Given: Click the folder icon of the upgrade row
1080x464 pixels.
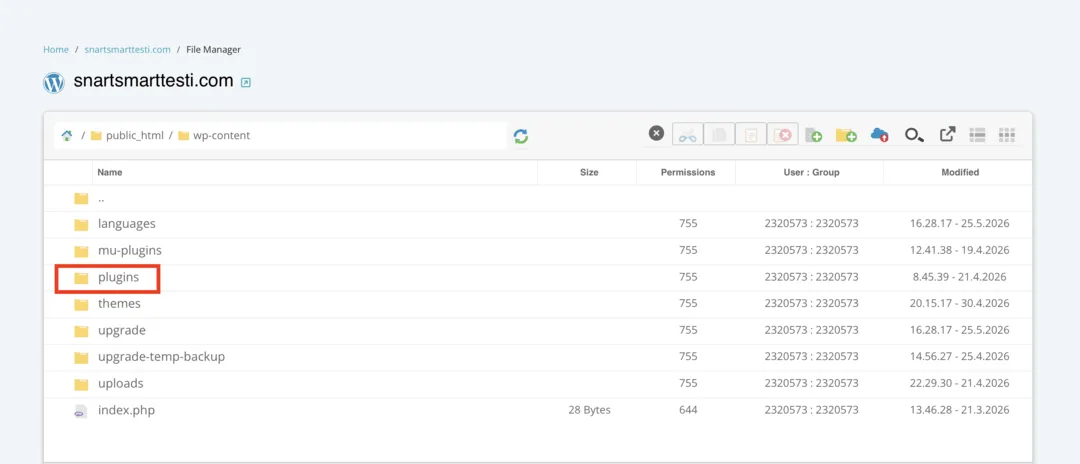Looking at the screenshot, I should [81, 331].
